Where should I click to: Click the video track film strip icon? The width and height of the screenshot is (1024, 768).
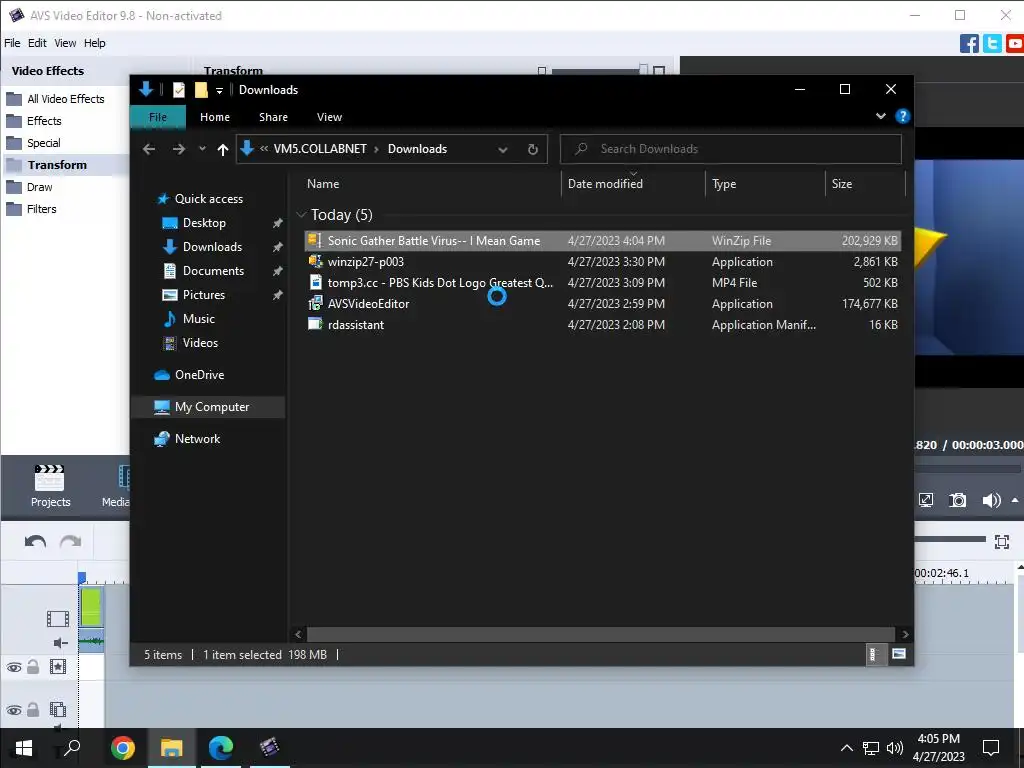(x=58, y=618)
